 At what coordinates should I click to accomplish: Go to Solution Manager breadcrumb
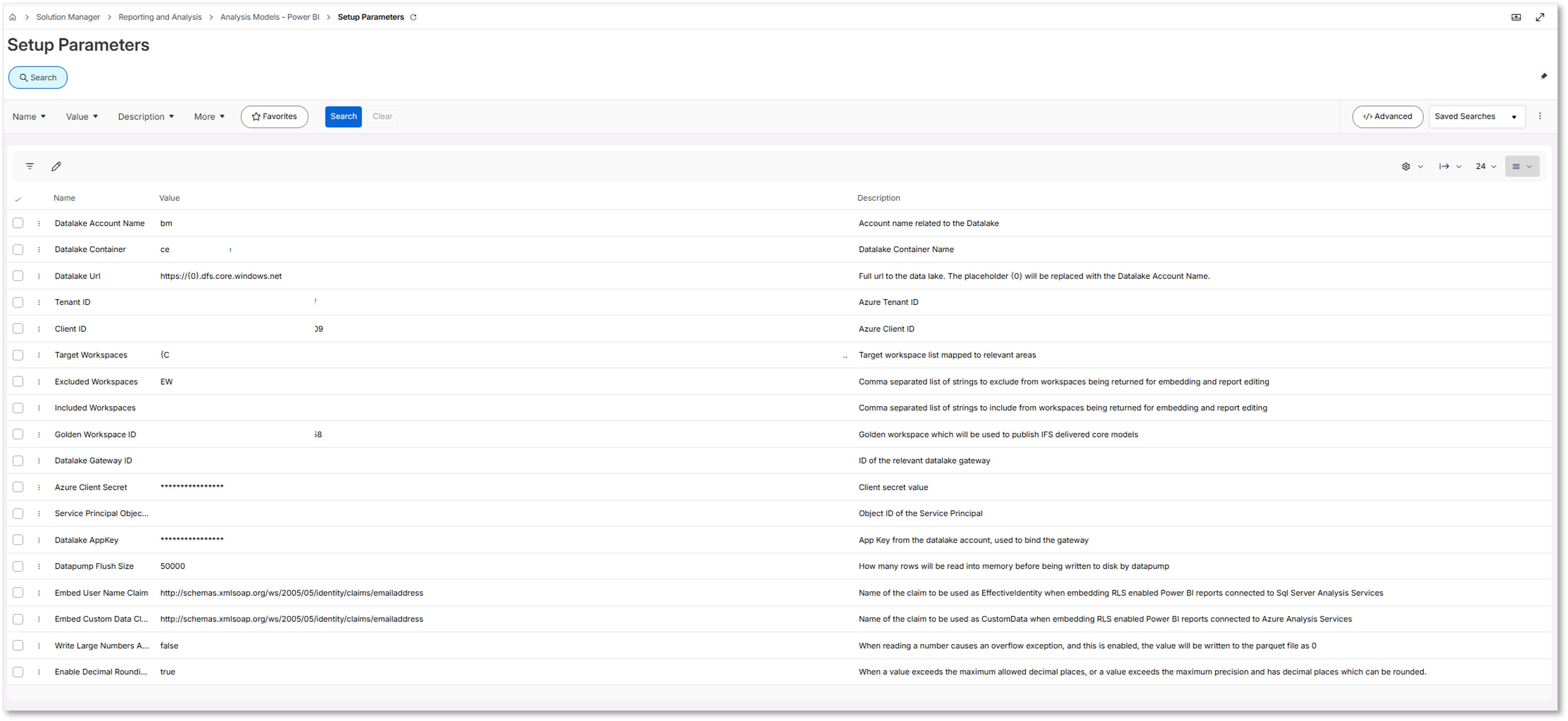pyautogui.click(x=67, y=17)
